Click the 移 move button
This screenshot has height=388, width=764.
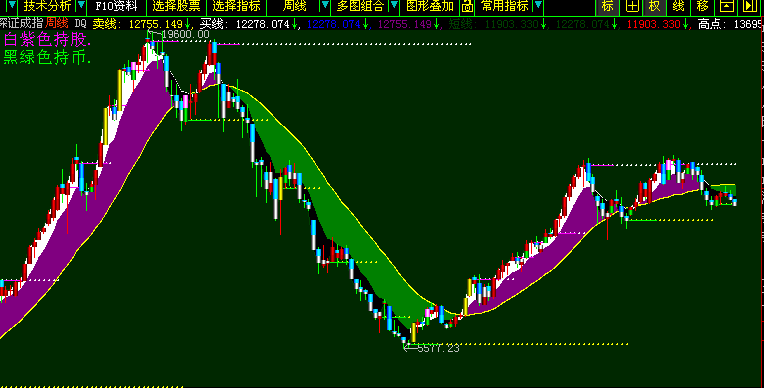coord(702,7)
